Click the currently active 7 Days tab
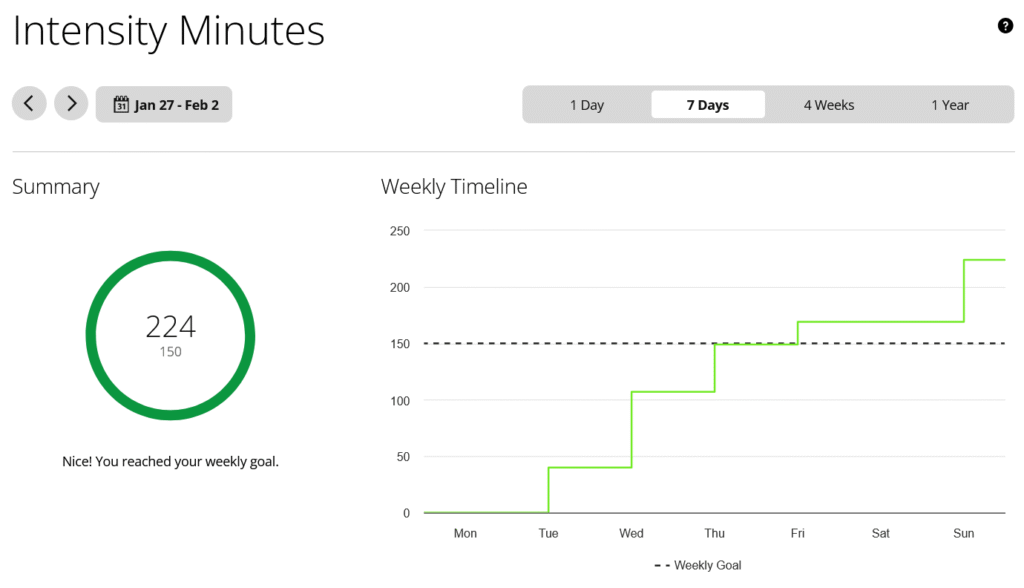The width and height of the screenshot is (1024, 588). [x=708, y=104]
